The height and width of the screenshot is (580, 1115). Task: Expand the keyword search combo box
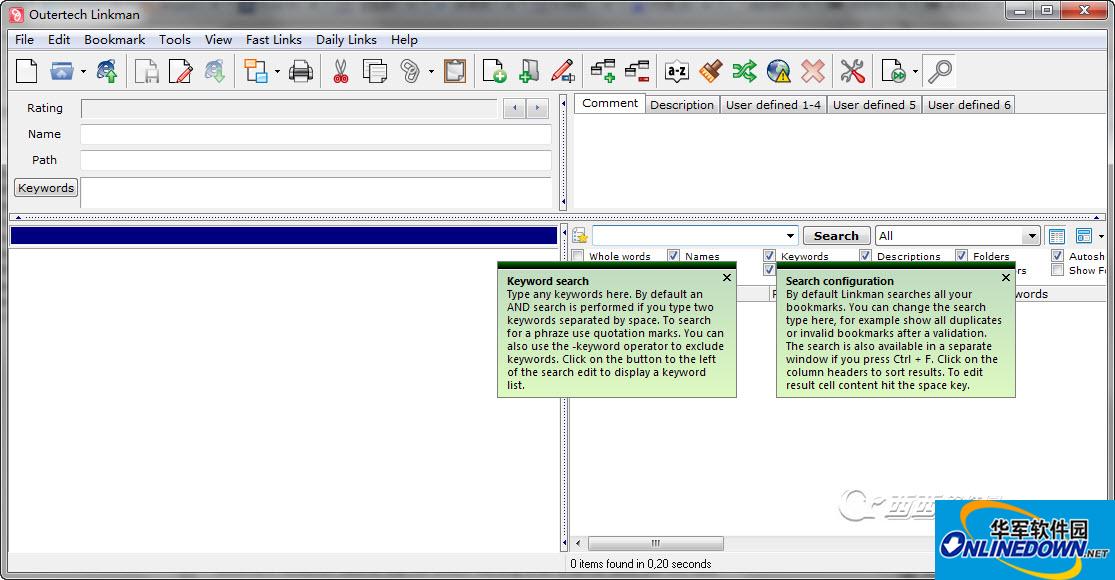click(x=790, y=236)
